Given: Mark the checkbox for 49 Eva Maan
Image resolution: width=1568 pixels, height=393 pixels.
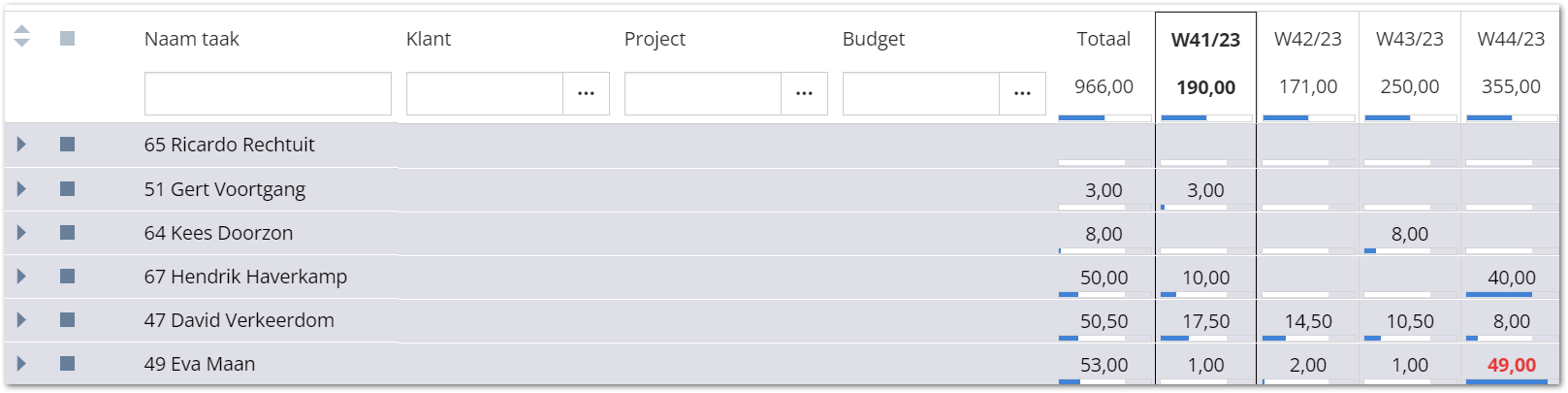Looking at the screenshot, I should [67, 364].
